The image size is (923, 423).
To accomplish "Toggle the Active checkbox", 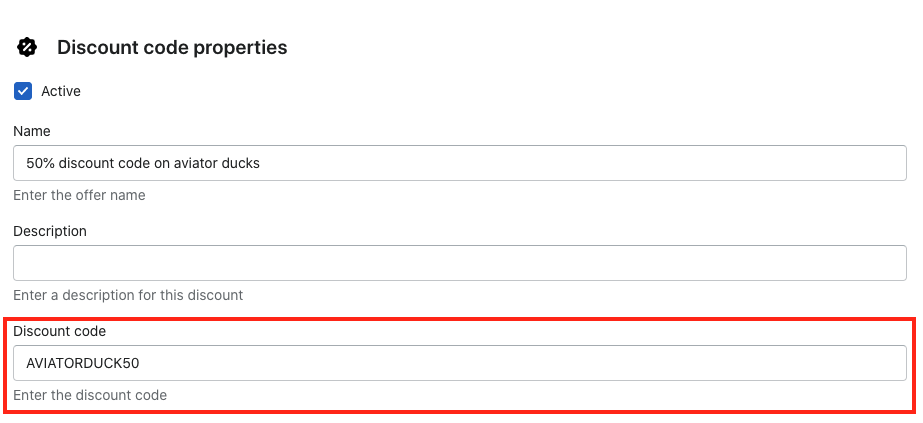I will point(23,91).
